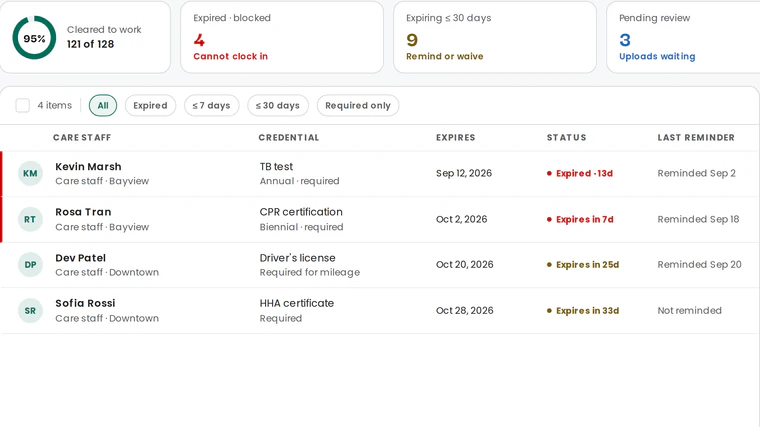Viewport: 760px width, 427px height.
Task: Select the HHA certificate credential
Action: pyautogui.click(x=297, y=303)
